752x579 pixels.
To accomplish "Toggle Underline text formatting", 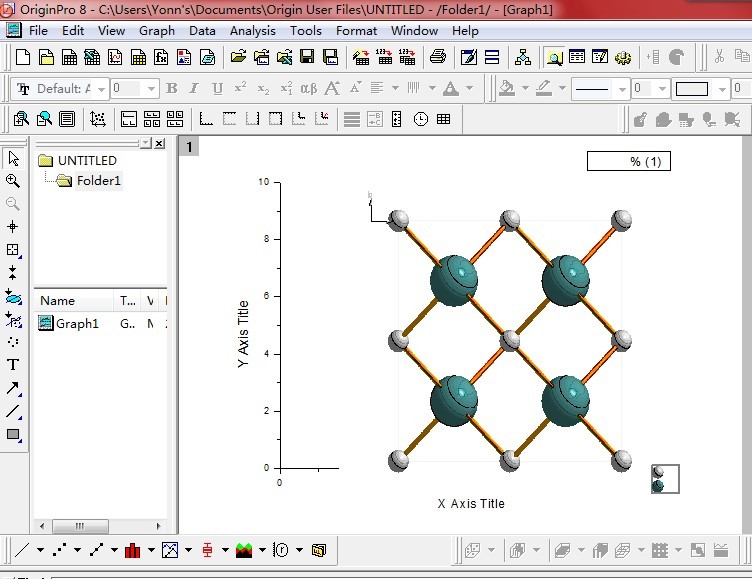I will pos(217,89).
